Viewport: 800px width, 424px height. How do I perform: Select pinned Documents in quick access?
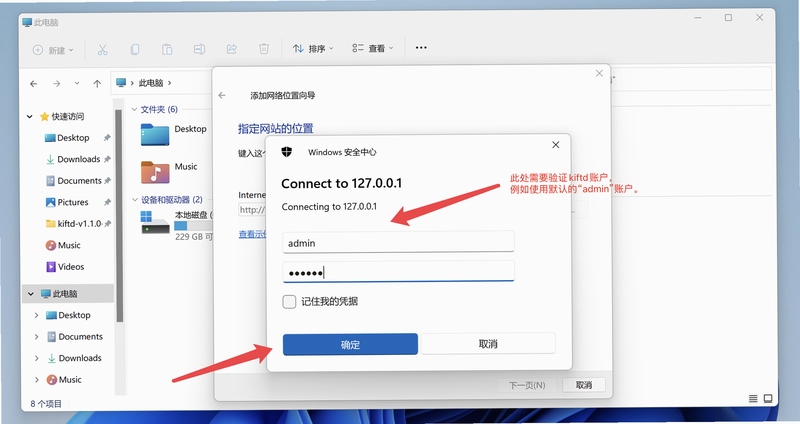tap(73, 181)
